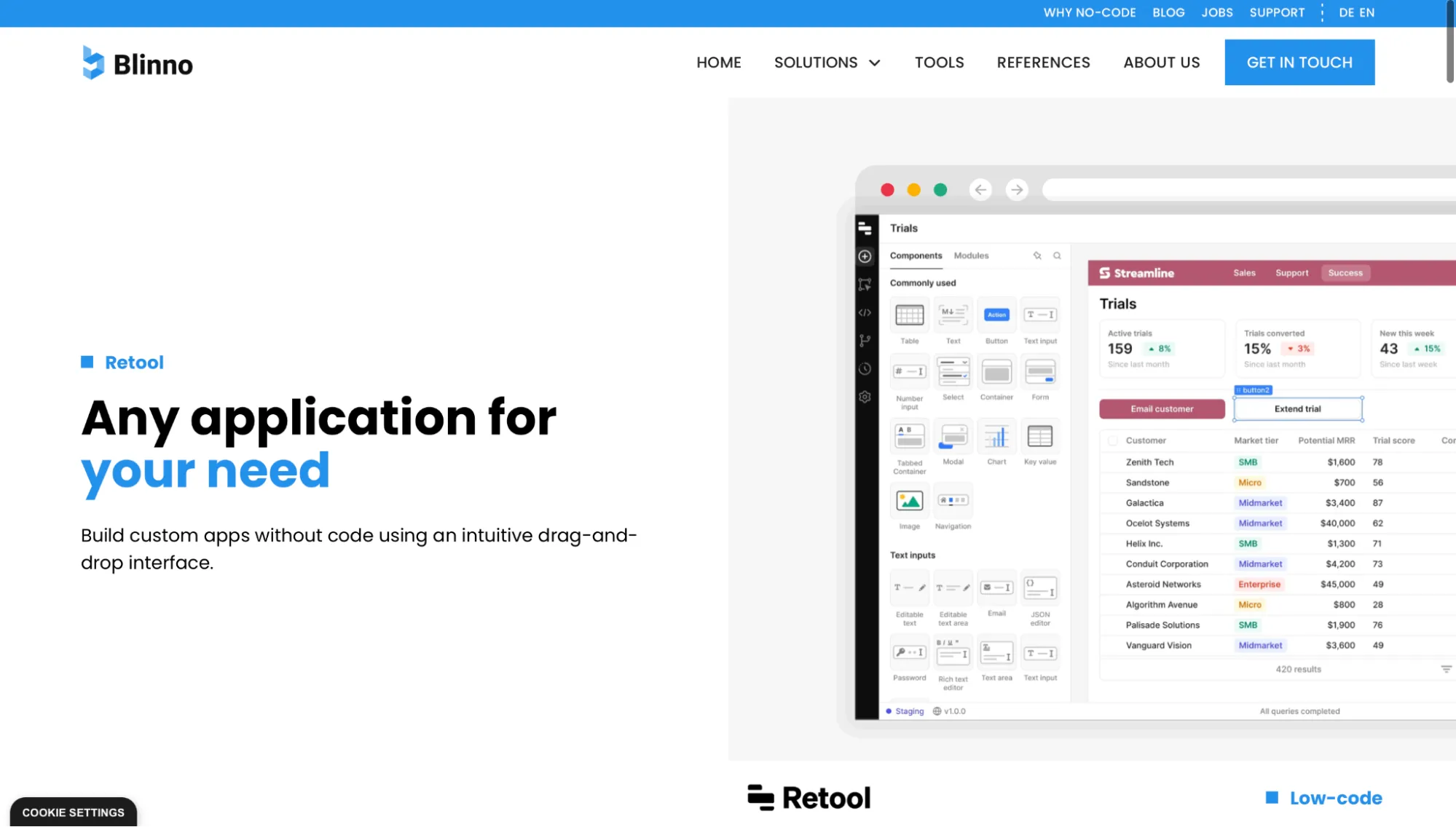Click the Vanguard Vision customer row

[1278, 646]
